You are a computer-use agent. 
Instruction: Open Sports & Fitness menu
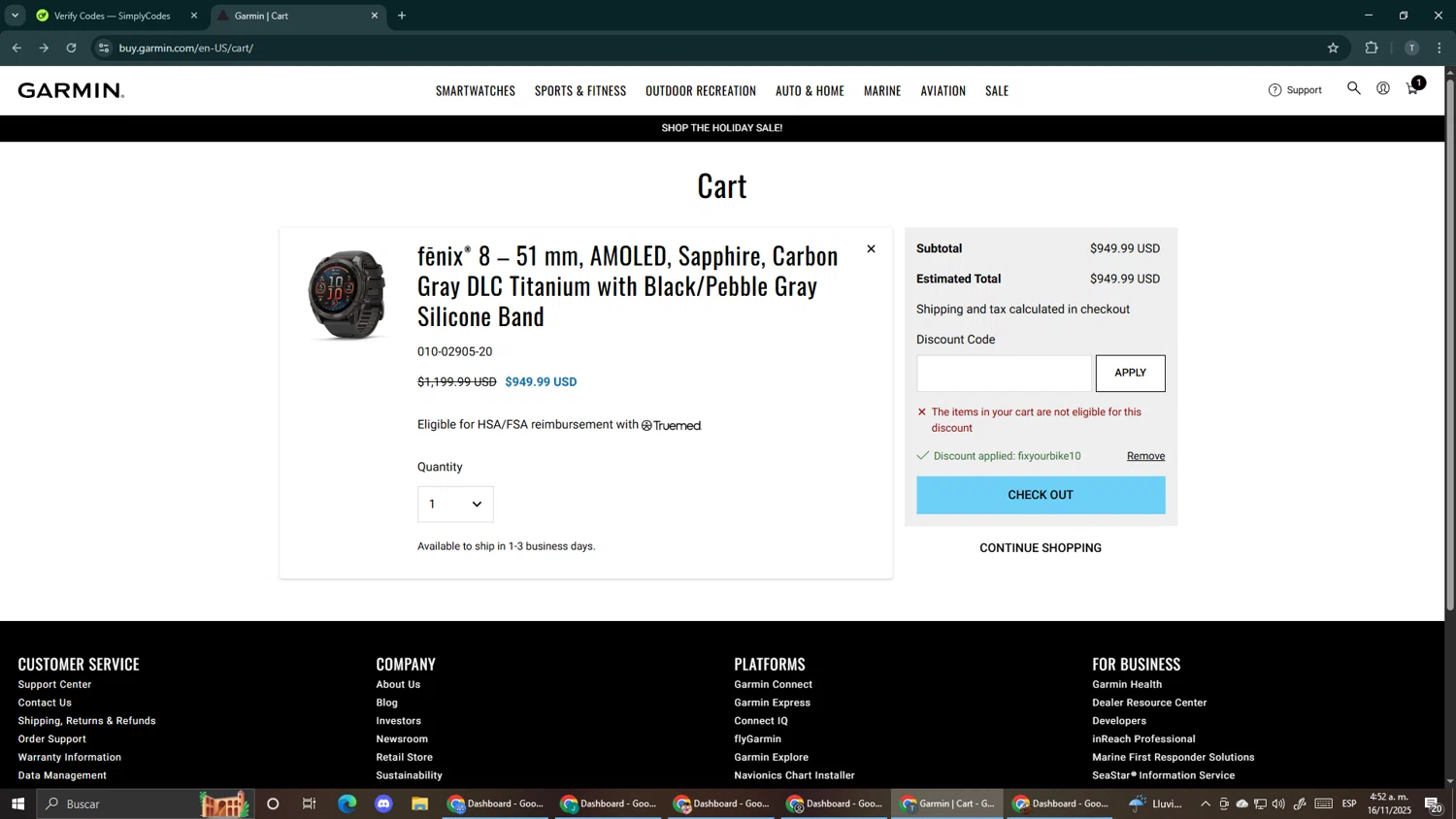(x=580, y=90)
